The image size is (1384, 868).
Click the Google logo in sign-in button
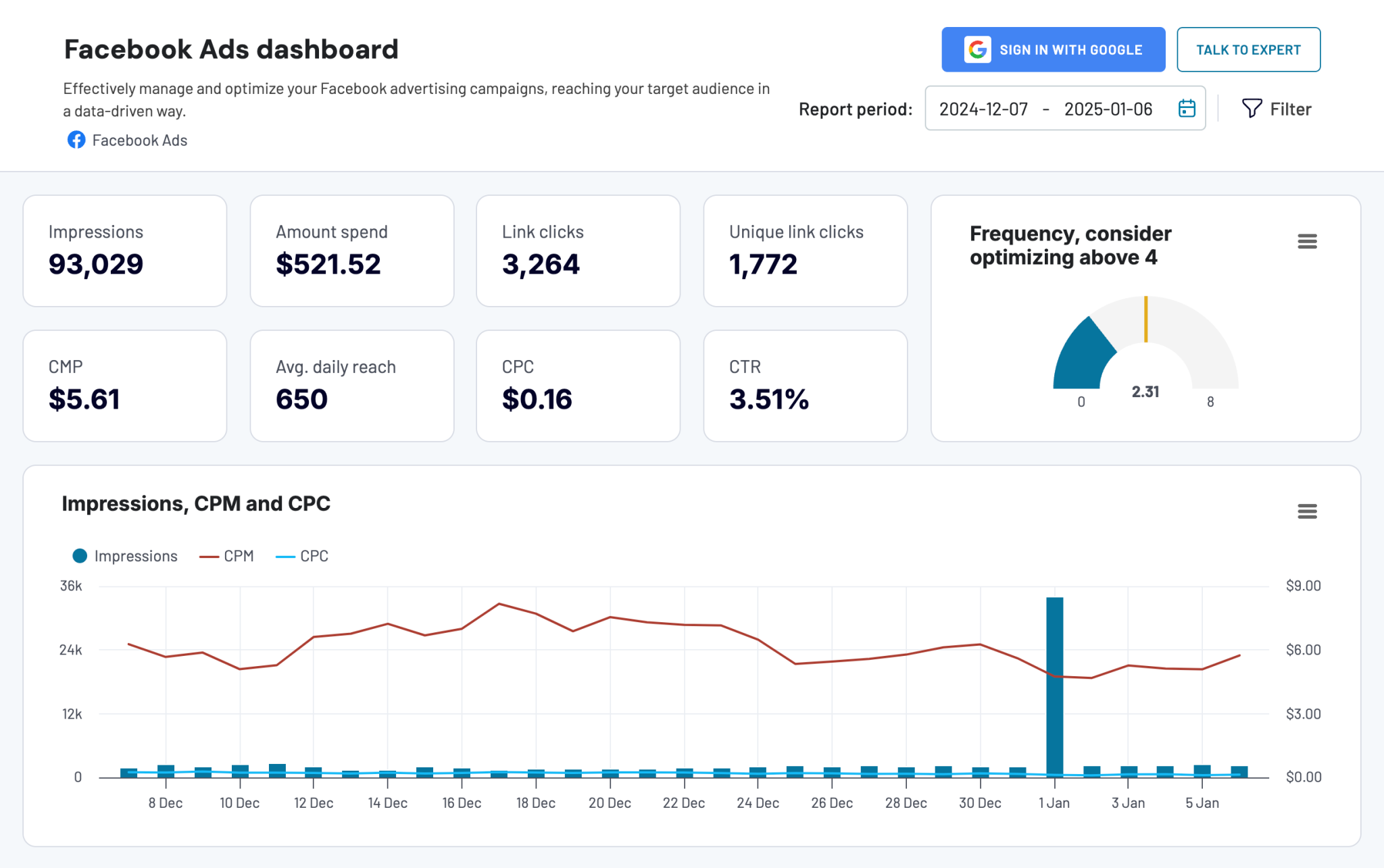(978, 49)
